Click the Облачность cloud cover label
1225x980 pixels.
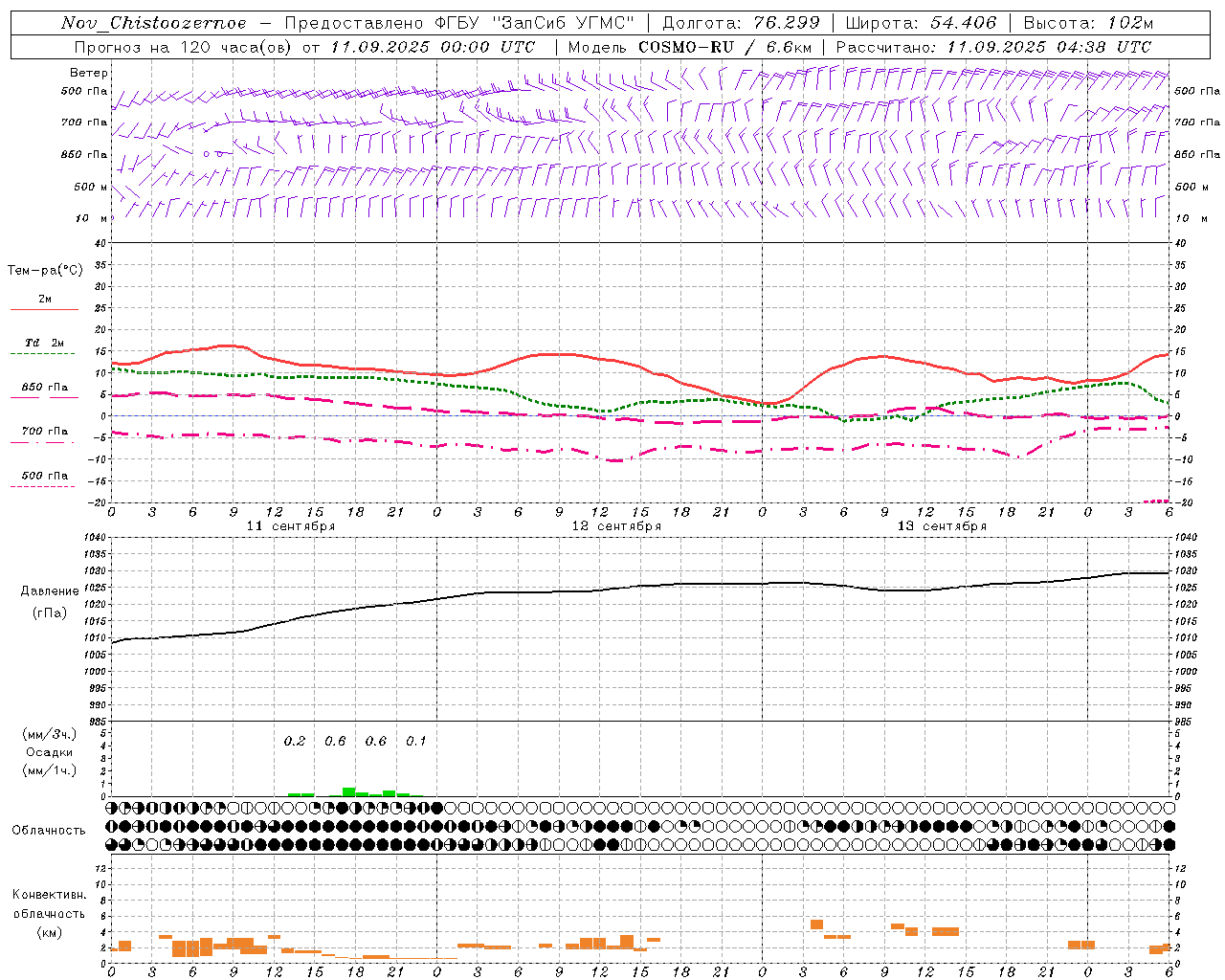point(49,831)
